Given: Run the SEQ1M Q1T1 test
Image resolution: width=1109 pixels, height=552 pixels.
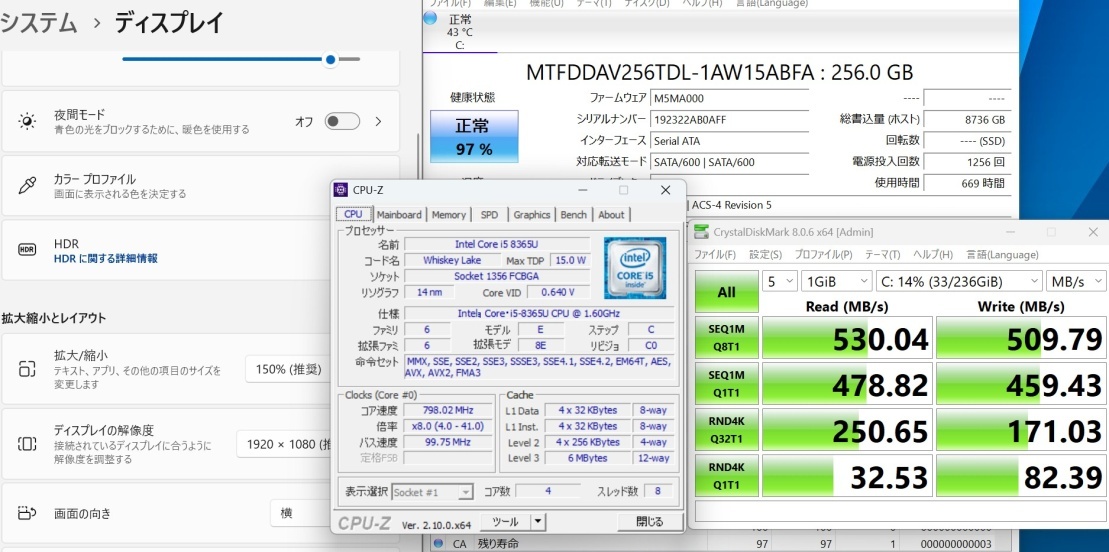Looking at the screenshot, I should click(726, 384).
